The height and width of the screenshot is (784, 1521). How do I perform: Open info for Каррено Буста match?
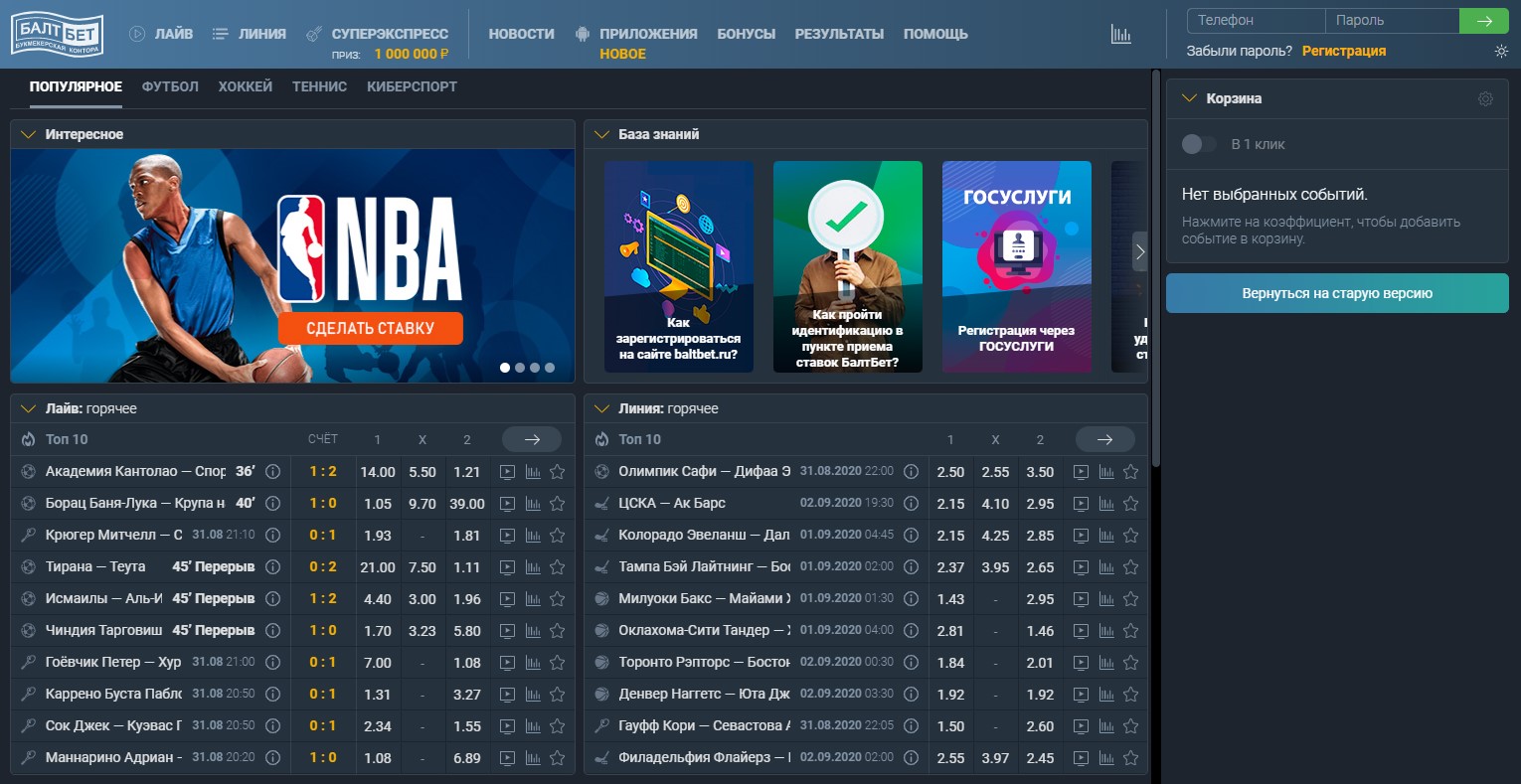[x=272, y=695]
